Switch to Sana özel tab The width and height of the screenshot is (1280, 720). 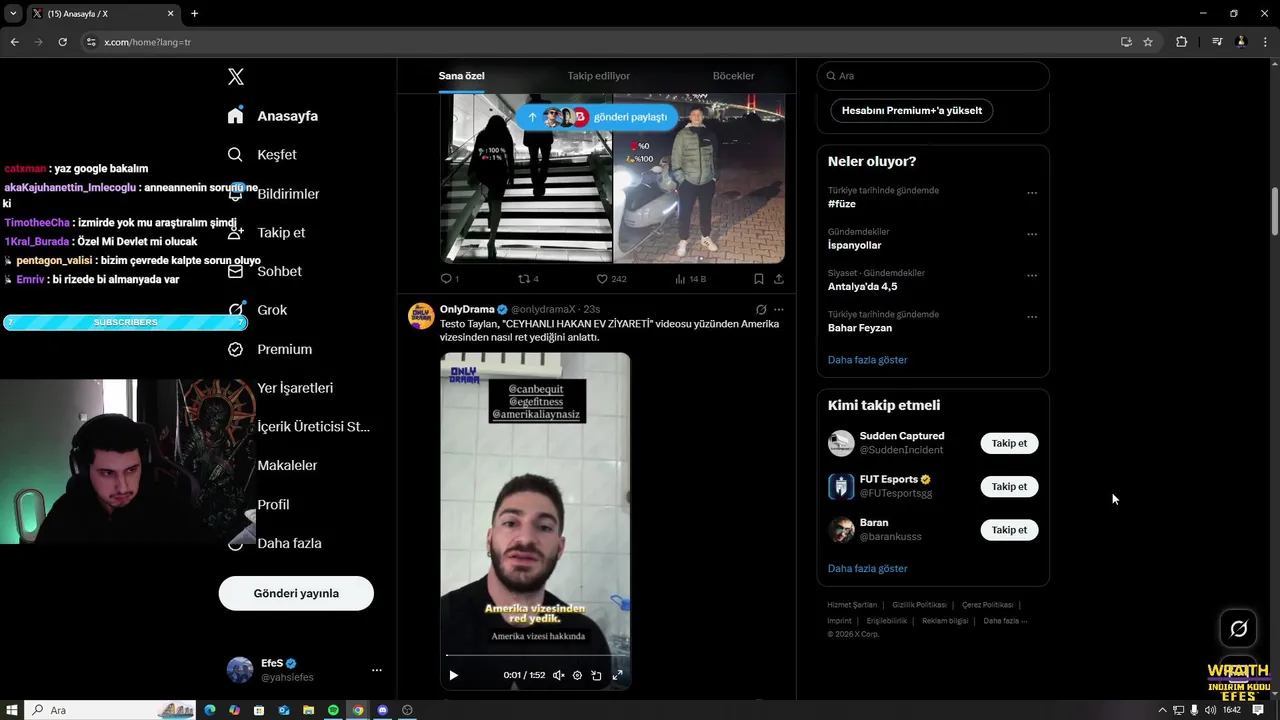(461, 76)
